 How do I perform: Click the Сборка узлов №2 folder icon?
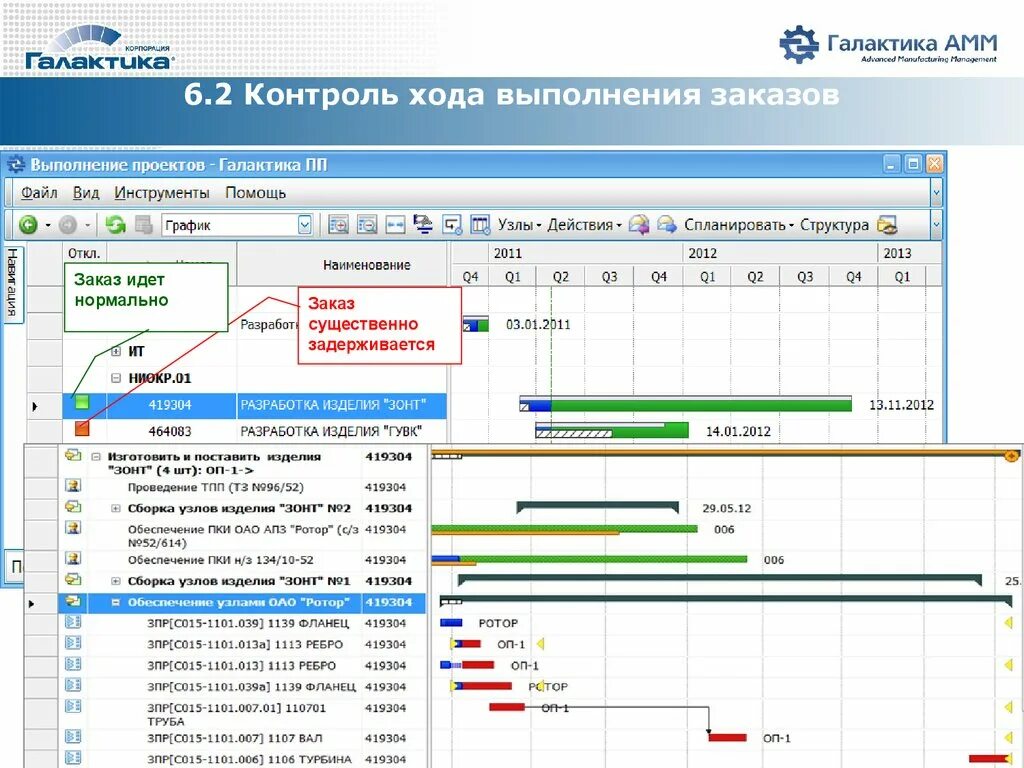[x=73, y=507]
